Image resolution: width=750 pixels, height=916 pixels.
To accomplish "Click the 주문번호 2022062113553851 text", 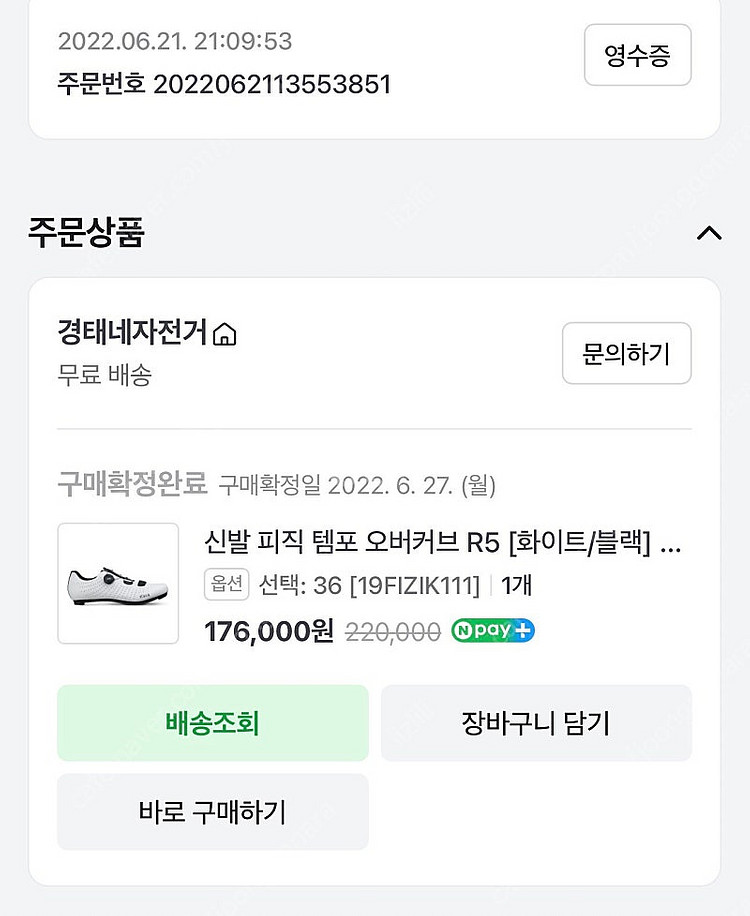I will coord(224,84).
